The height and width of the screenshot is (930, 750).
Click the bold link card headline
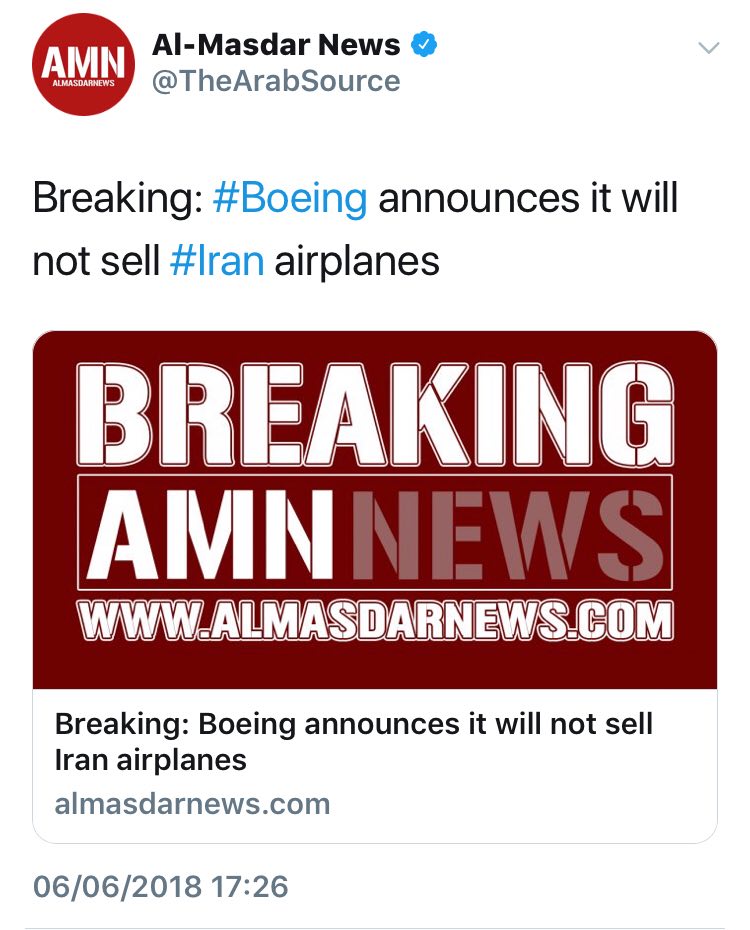[x=353, y=741]
